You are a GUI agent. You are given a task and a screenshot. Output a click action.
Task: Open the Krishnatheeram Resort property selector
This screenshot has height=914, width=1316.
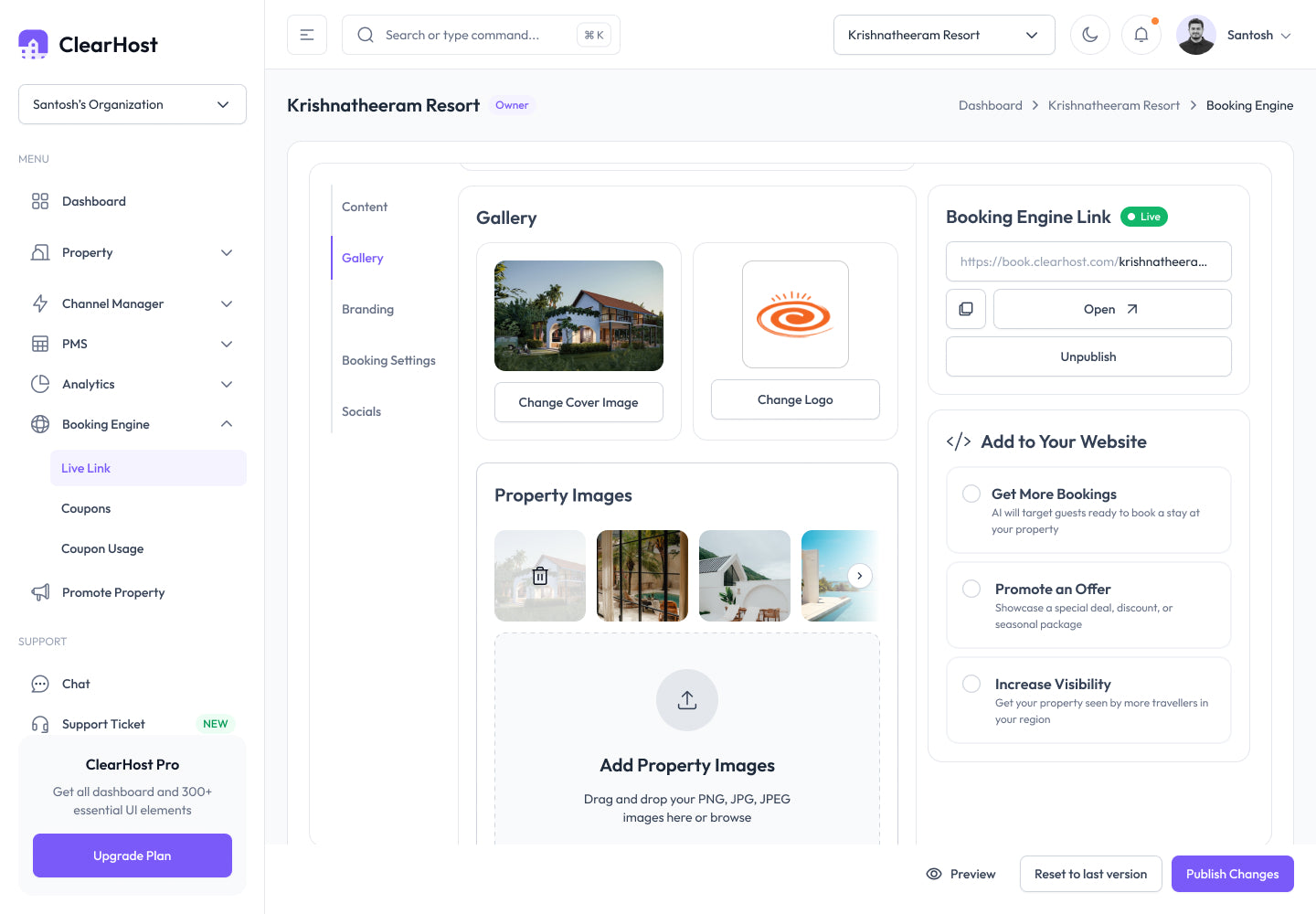pyautogui.click(x=944, y=35)
